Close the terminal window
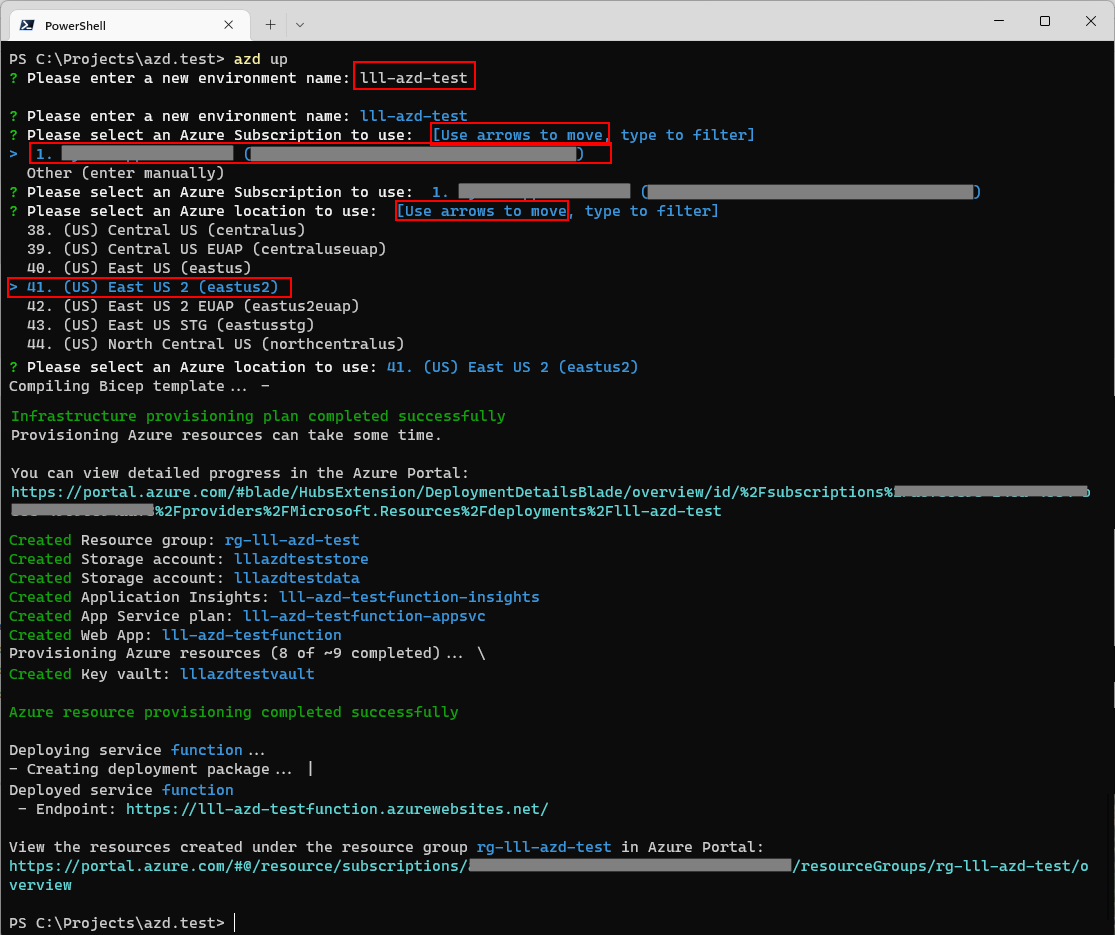 (x=1090, y=21)
